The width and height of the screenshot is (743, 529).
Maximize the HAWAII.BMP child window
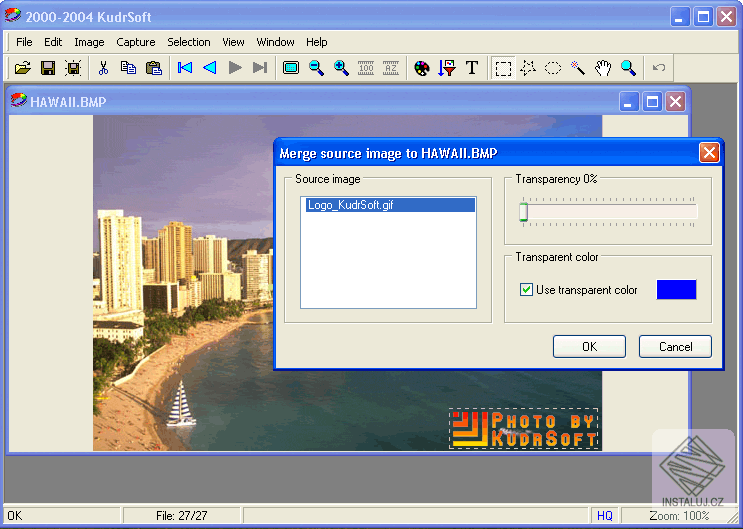(x=652, y=102)
